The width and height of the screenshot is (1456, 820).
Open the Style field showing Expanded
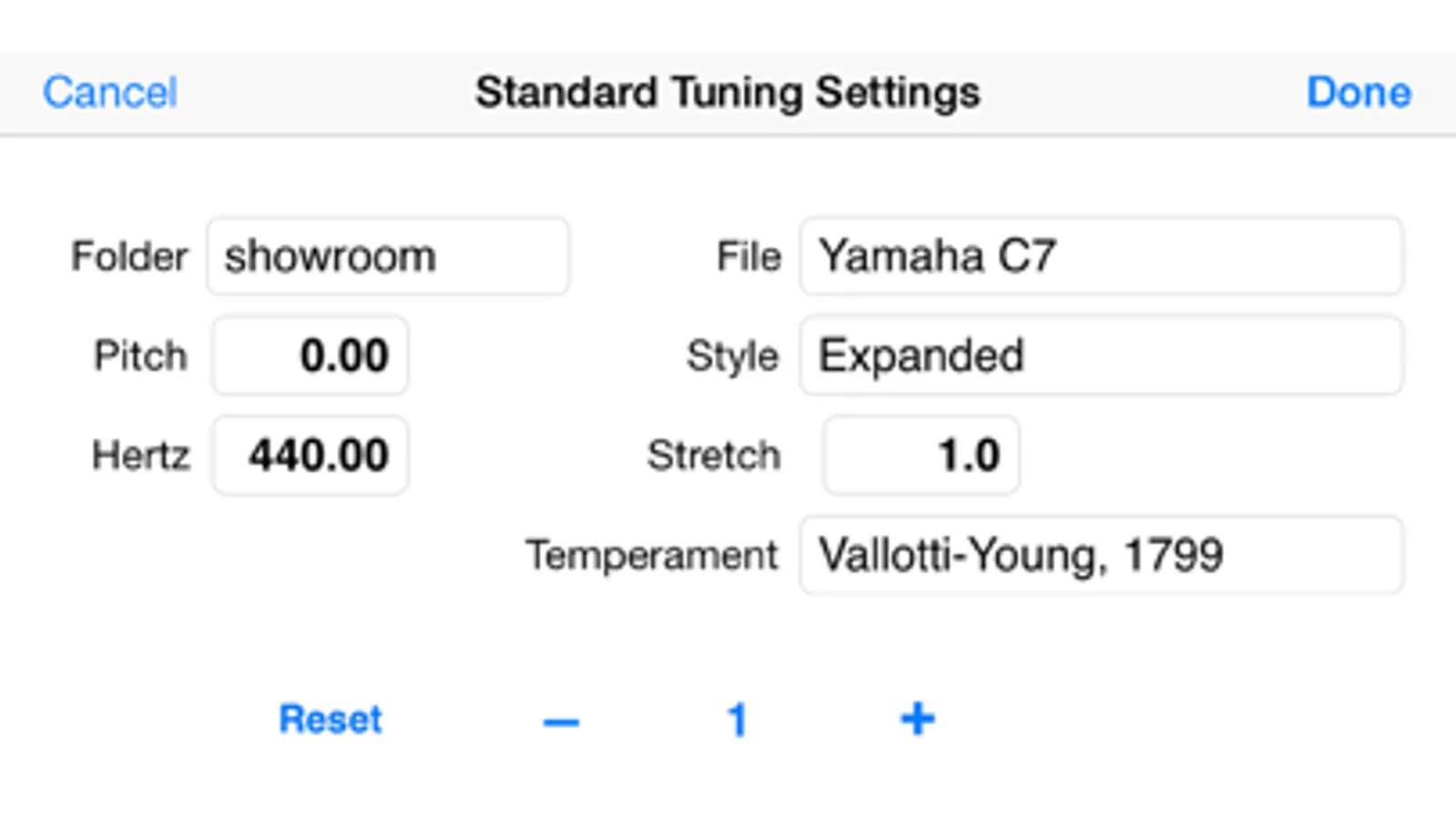point(1101,355)
